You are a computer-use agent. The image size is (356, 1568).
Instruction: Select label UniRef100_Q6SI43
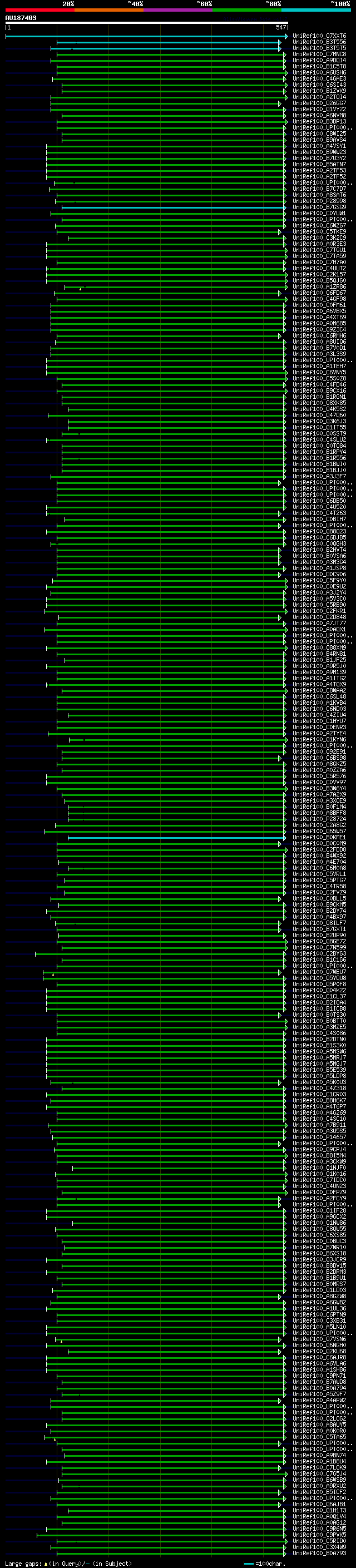click(319, 85)
